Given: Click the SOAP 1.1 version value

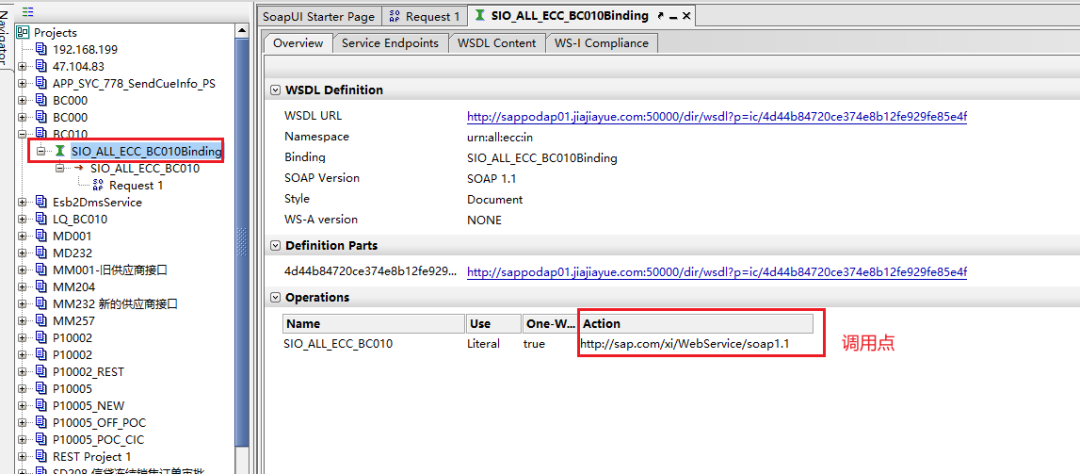Looking at the screenshot, I should [x=492, y=178].
